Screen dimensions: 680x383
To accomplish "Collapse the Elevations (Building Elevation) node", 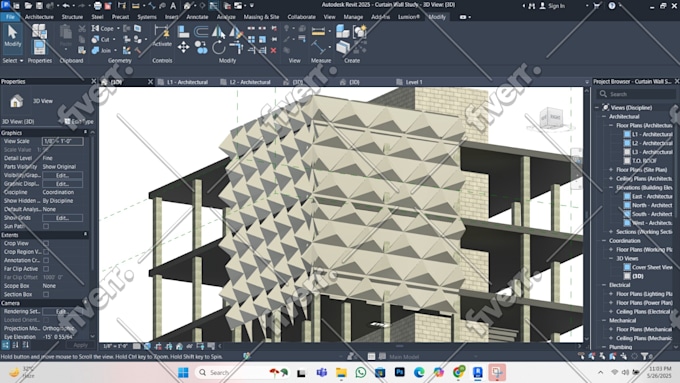I will pos(611,187).
